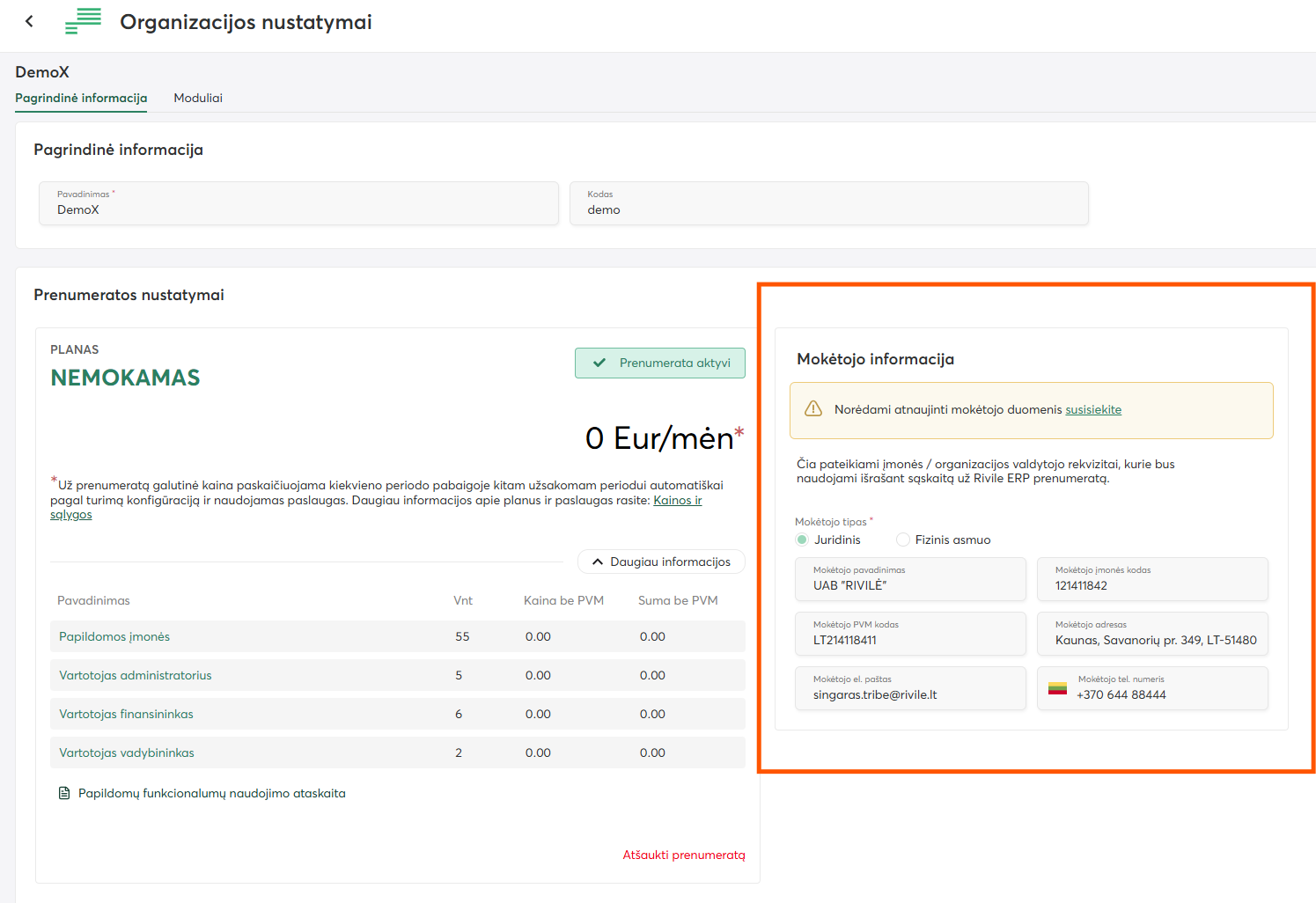The height and width of the screenshot is (903, 1316).
Task: Open the Pagrindinė informacija tab
Action: click(81, 98)
